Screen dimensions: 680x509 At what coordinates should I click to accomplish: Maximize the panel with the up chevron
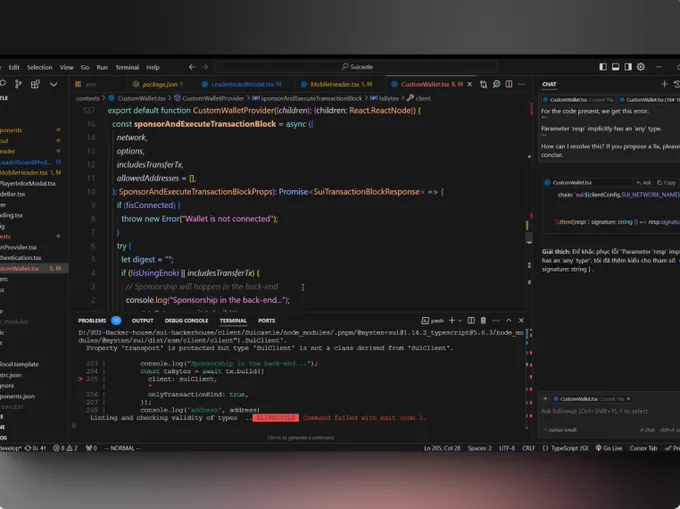point(509,320)
